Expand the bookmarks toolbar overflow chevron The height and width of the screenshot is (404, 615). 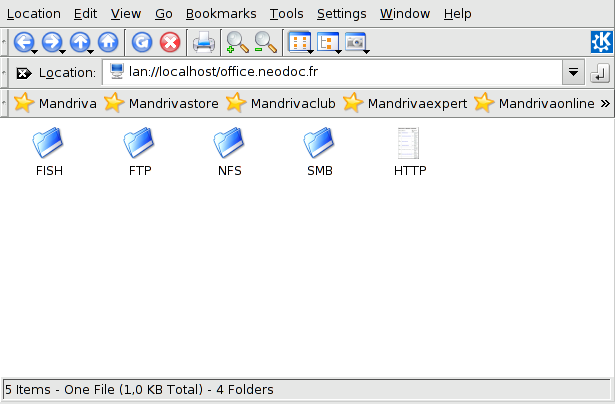click(603, 103)
